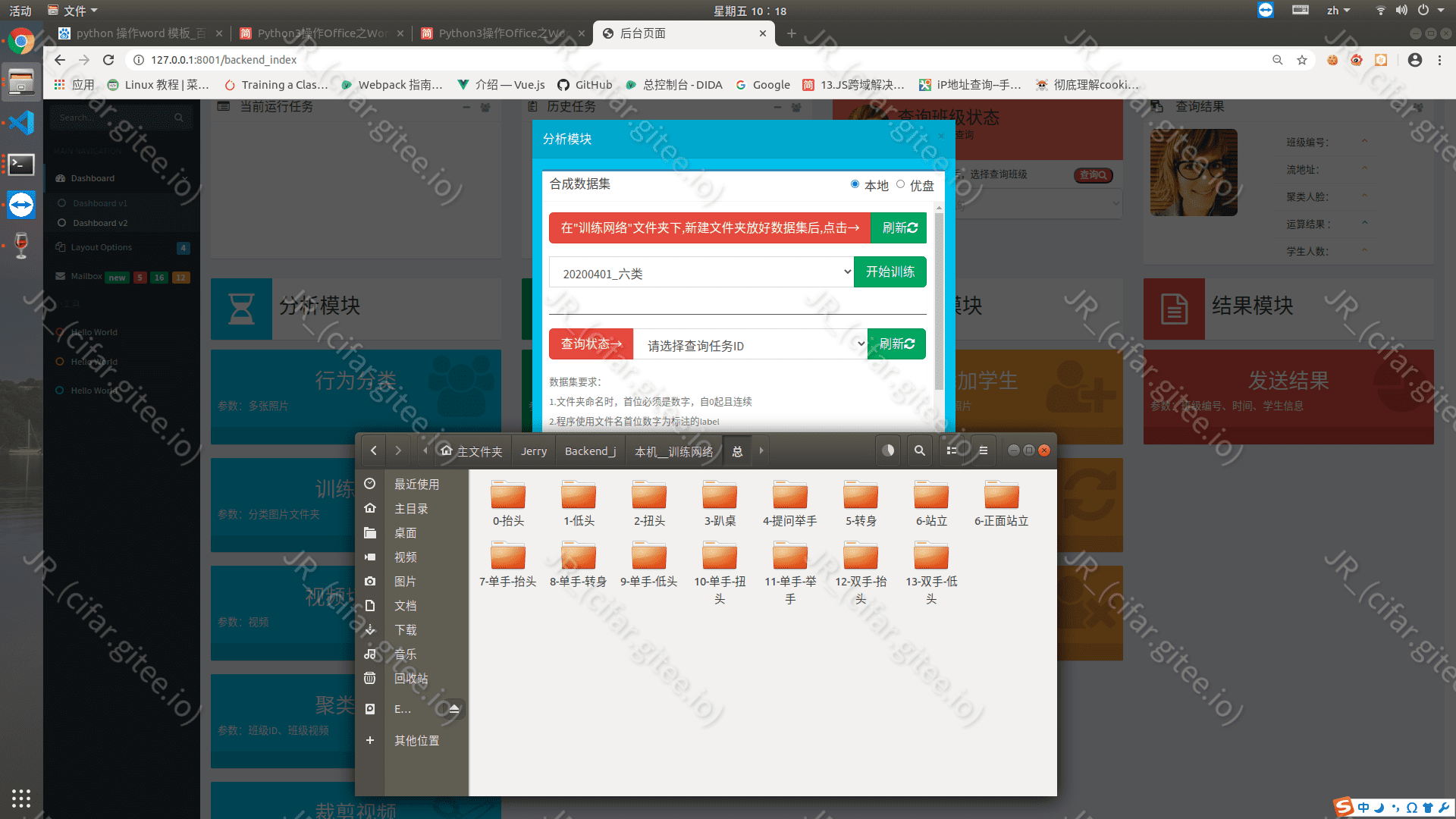Bookmark this page with the star icon
The width and height of the screenshot is (1456, 819).
pos(1302,60)
